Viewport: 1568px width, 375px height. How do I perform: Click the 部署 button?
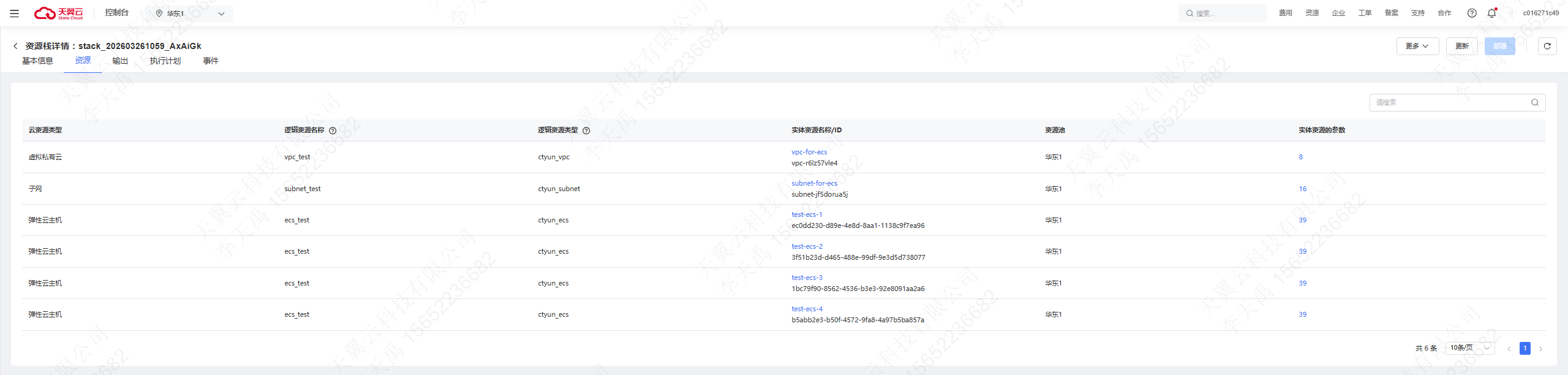(1500, 46)
